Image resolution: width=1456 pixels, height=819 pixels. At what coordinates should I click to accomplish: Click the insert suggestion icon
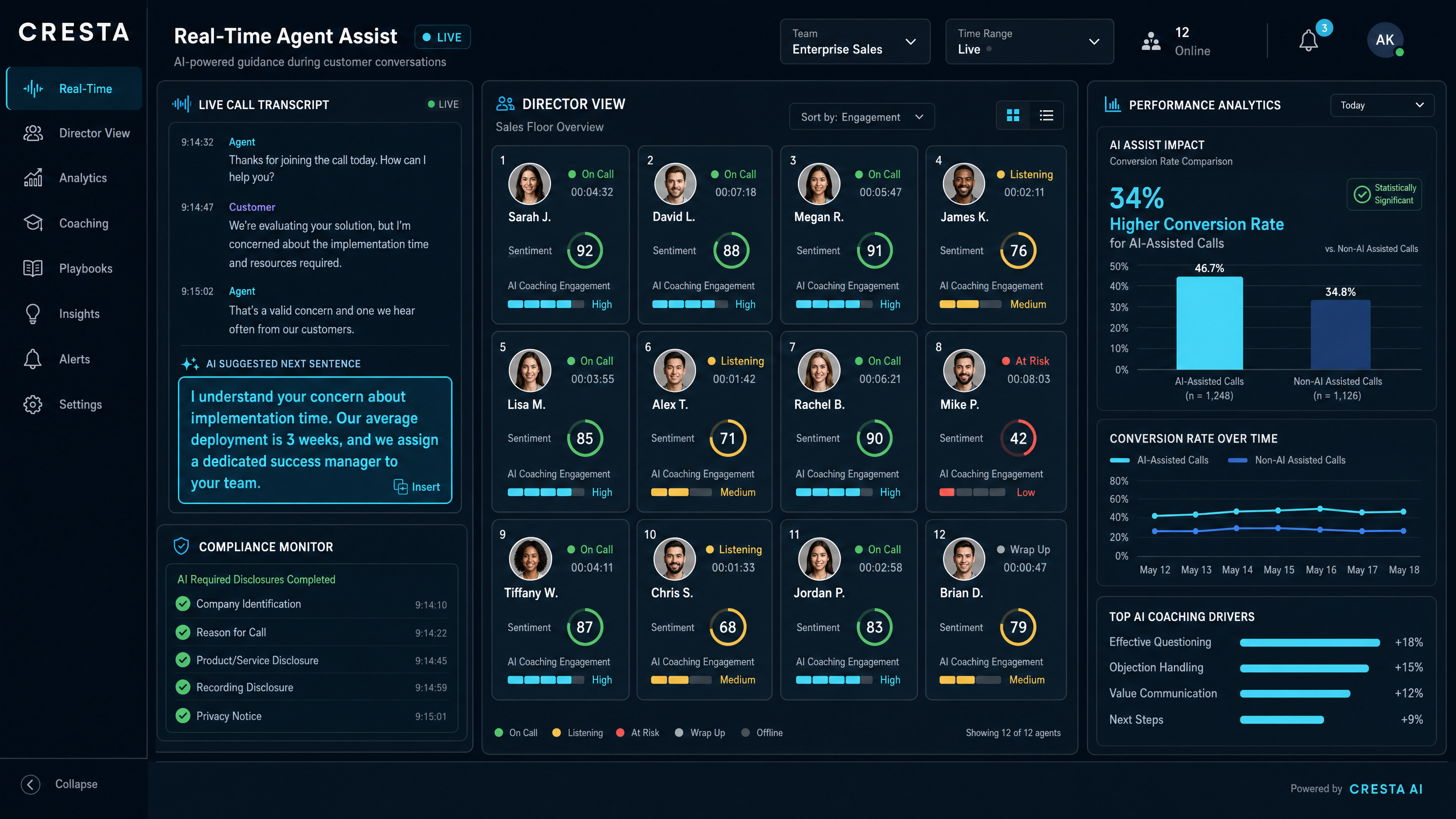[x=400, y=487]
